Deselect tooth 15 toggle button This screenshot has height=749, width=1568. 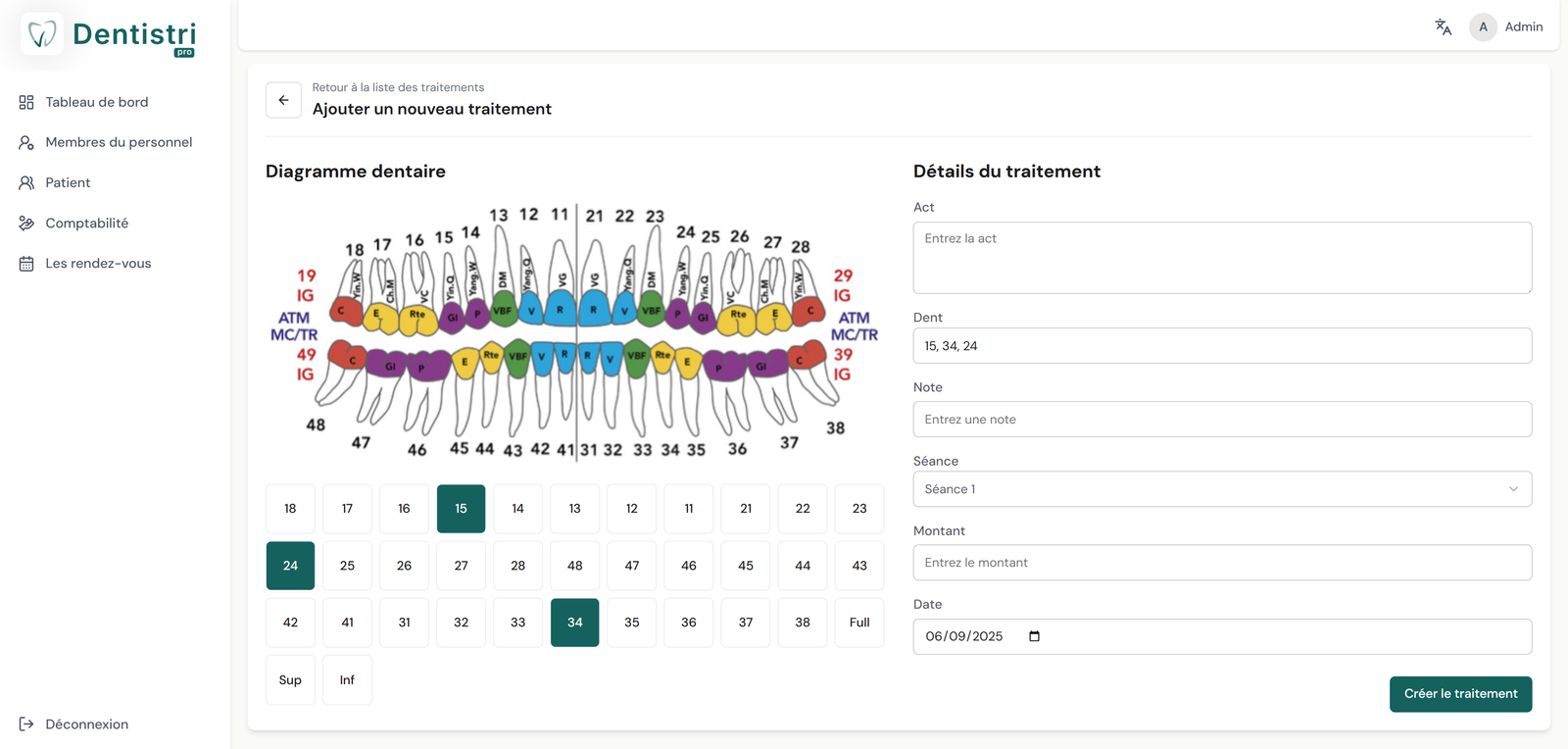(x=461, y=509)
